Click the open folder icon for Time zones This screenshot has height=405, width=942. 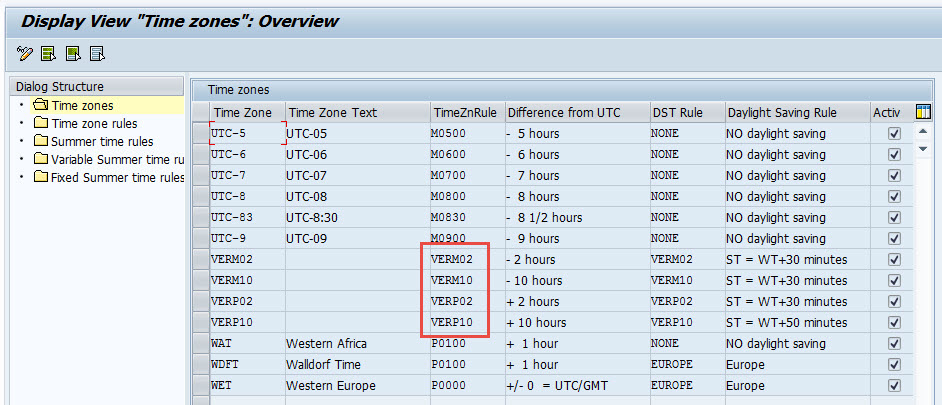pyautogui.click(x=41, y=105)
